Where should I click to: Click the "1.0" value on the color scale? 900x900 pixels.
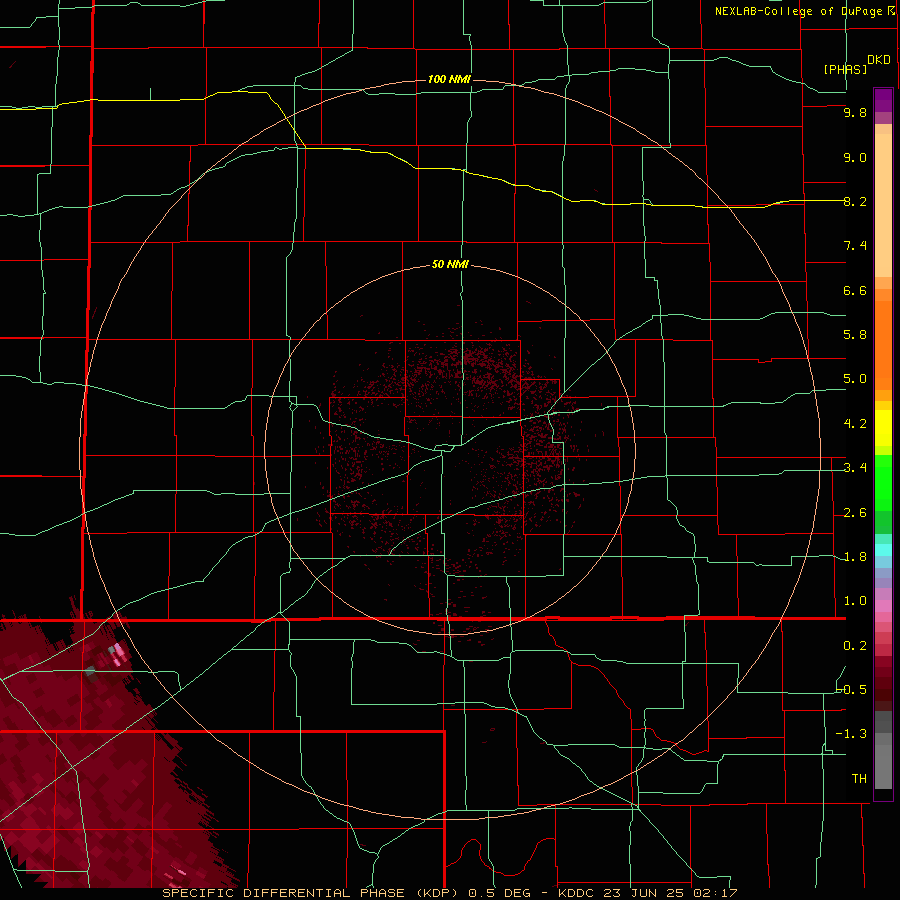click(855, 601)
